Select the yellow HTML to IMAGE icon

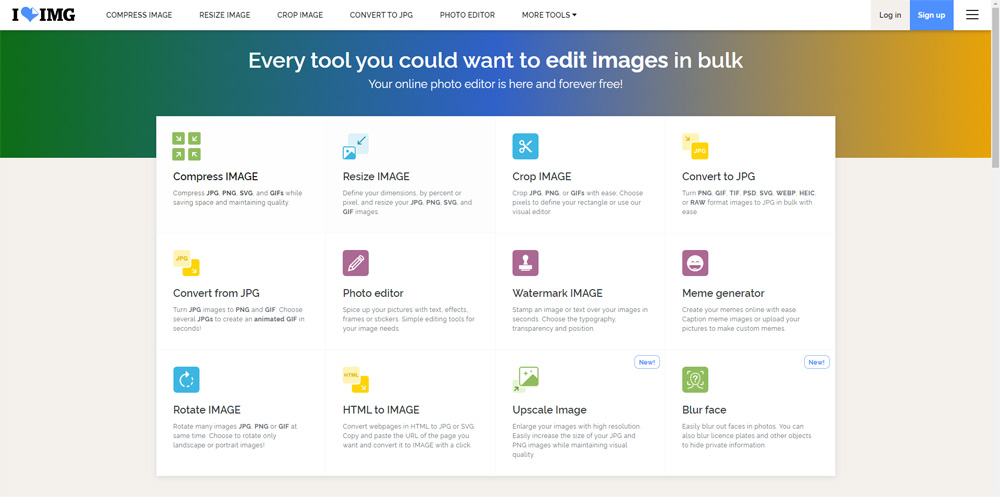pos(355,380)
